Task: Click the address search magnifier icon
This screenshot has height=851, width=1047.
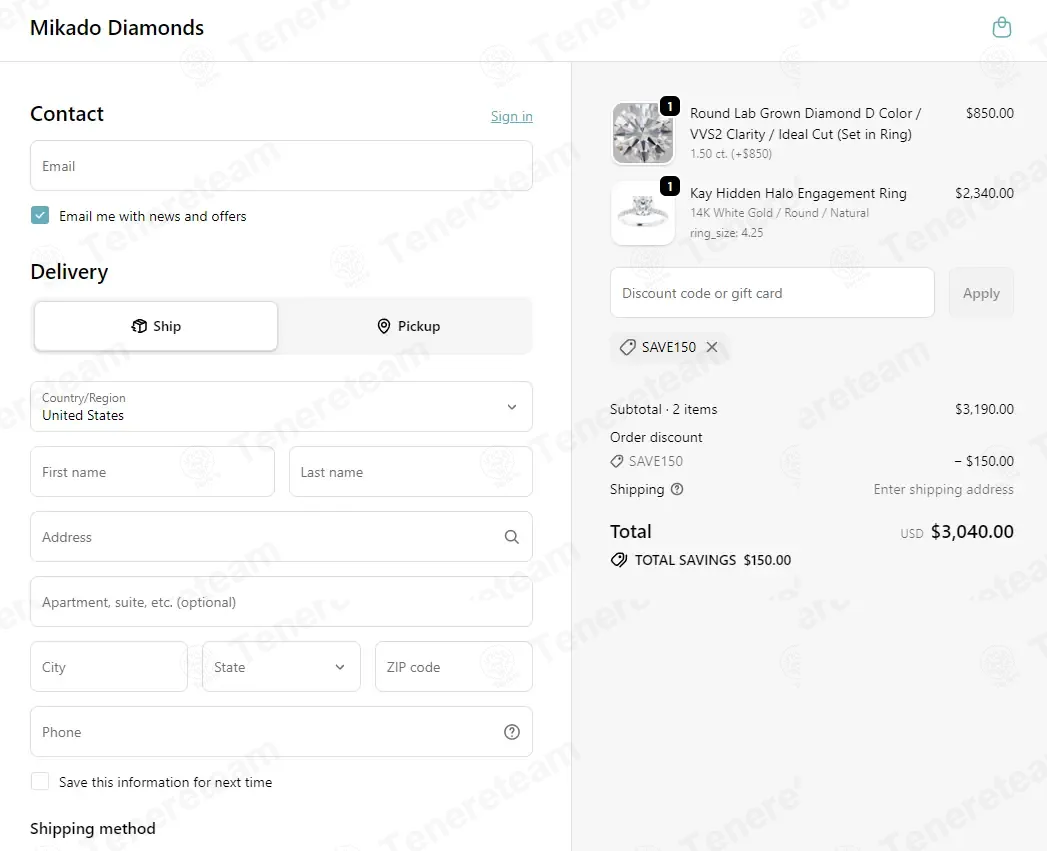Action: click(x=511, y=537)
